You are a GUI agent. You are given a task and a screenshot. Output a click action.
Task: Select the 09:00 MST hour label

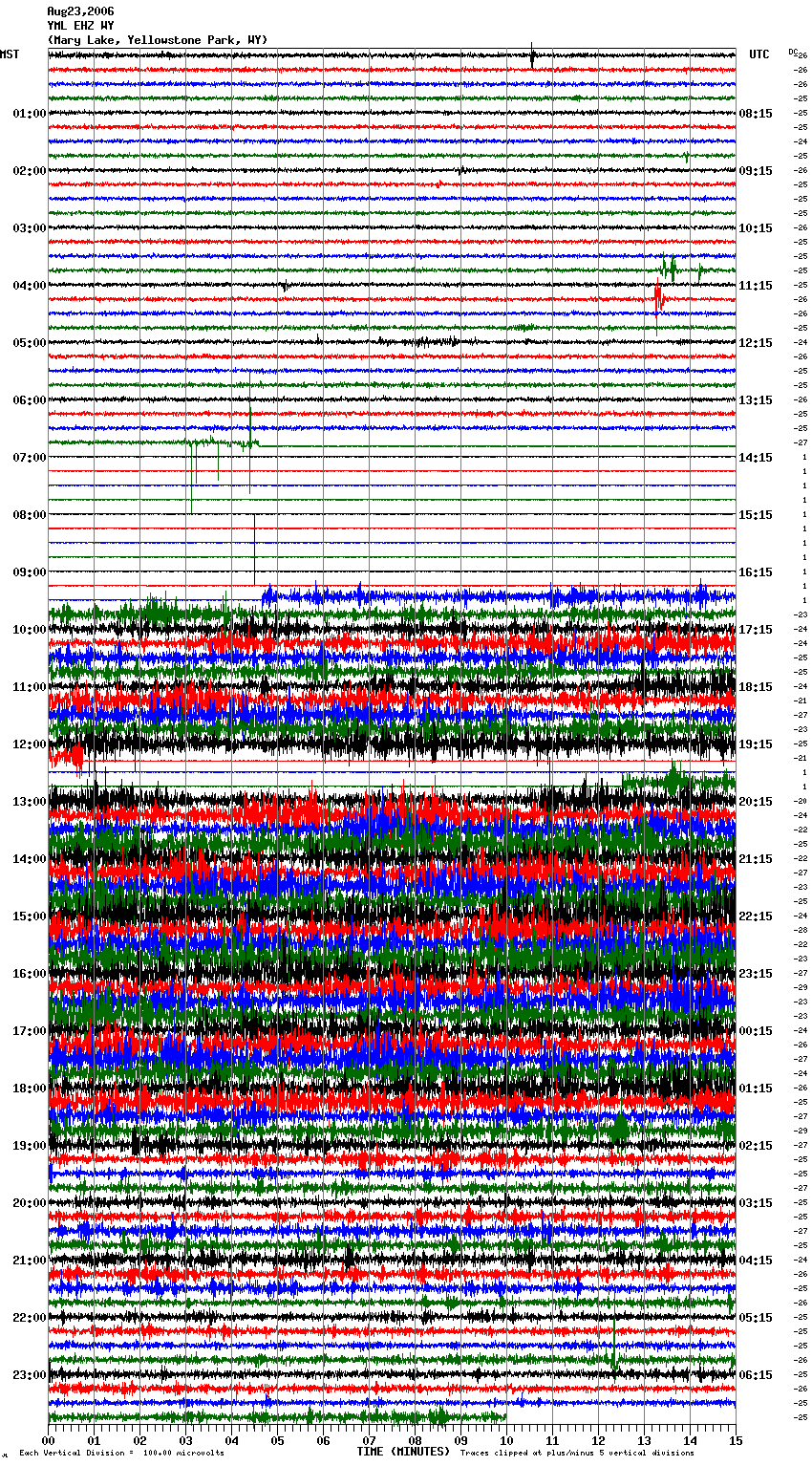point(30,572)
